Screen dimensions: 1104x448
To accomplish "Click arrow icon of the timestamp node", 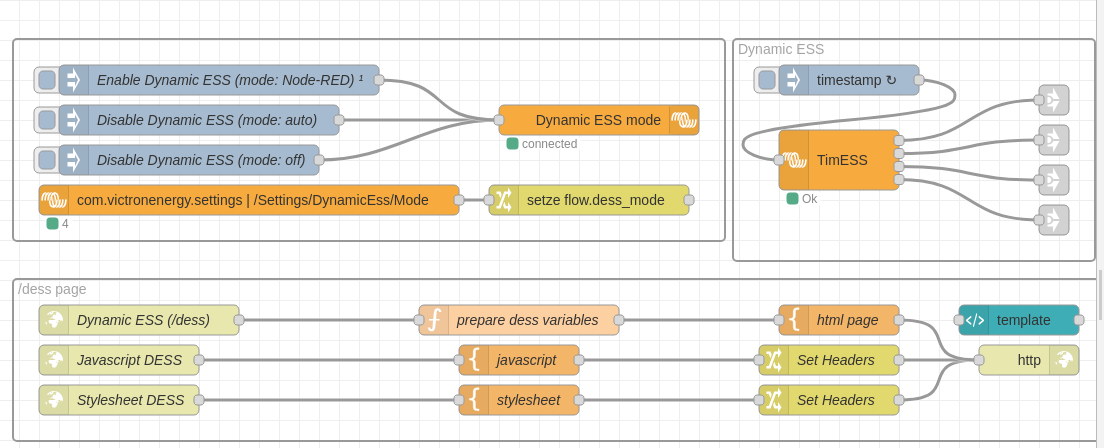I will click(x=794, y=80).
